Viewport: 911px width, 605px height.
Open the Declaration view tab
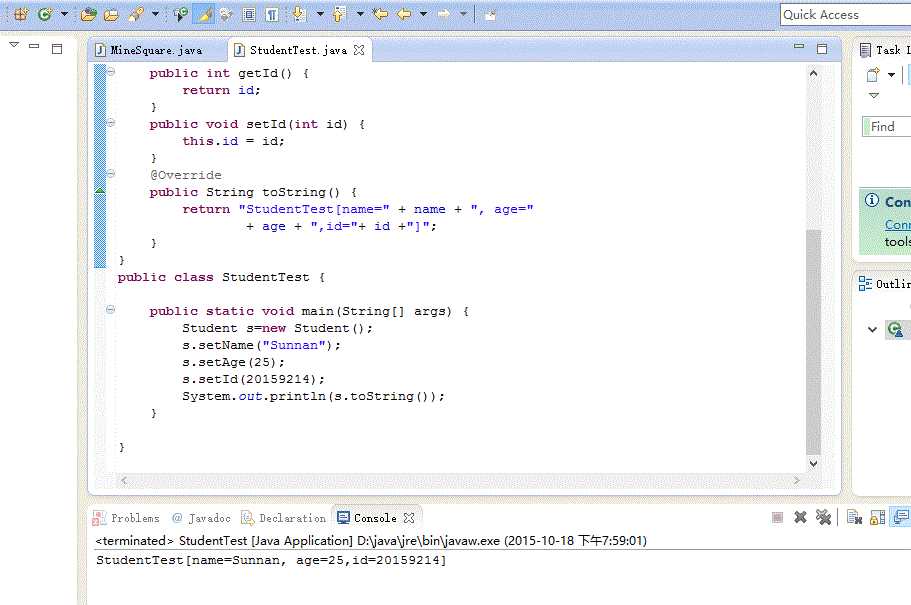point(284,518)
